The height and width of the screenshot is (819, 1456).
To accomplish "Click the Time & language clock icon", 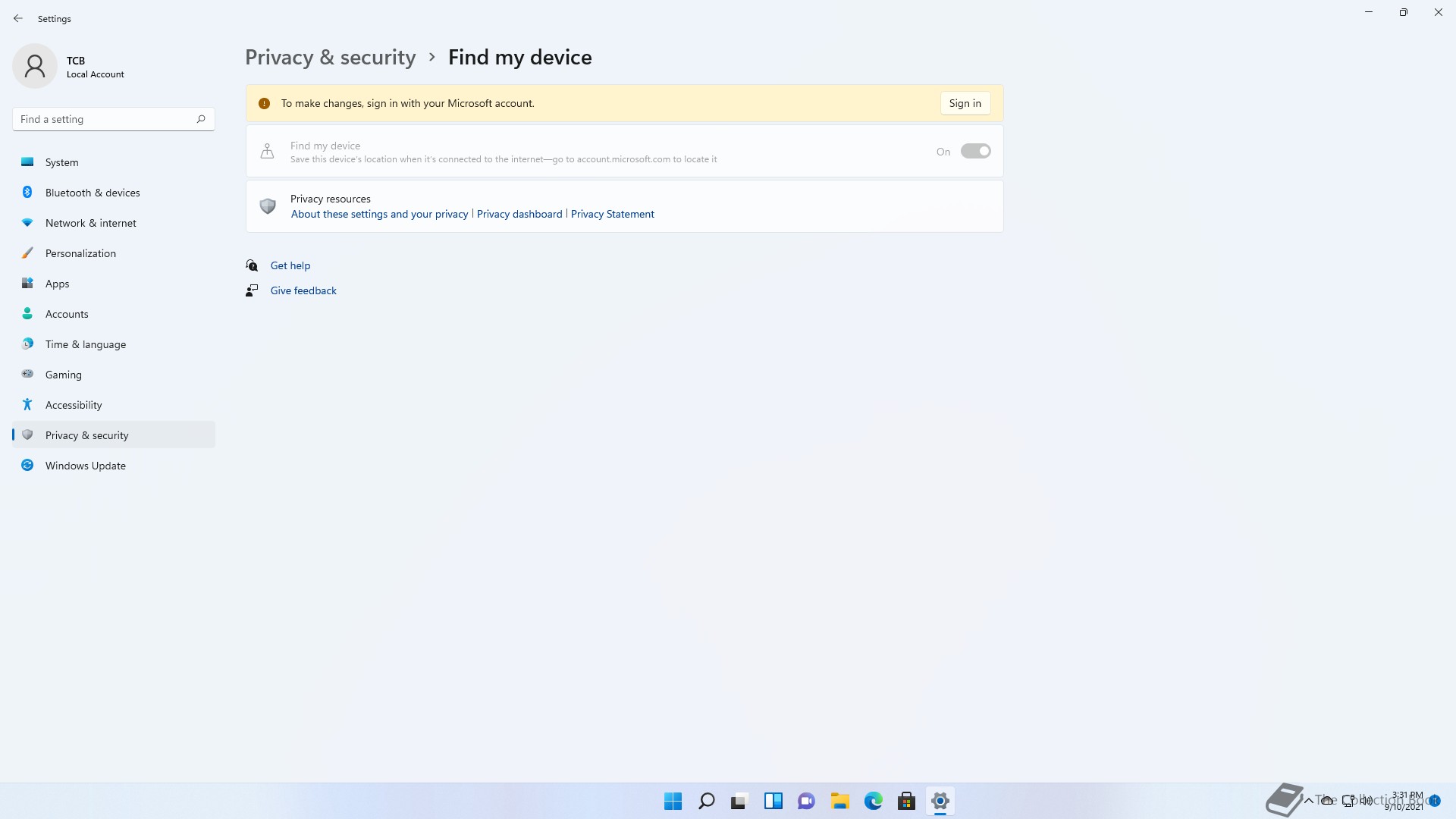I will (x=27, y=344).
